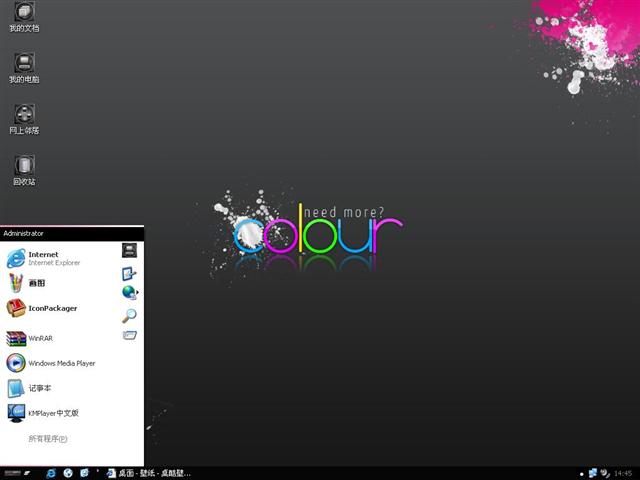This screenshot has height=480, width=640.
Task: Open the magnifying glass search icon
Action: pos(129,316)
